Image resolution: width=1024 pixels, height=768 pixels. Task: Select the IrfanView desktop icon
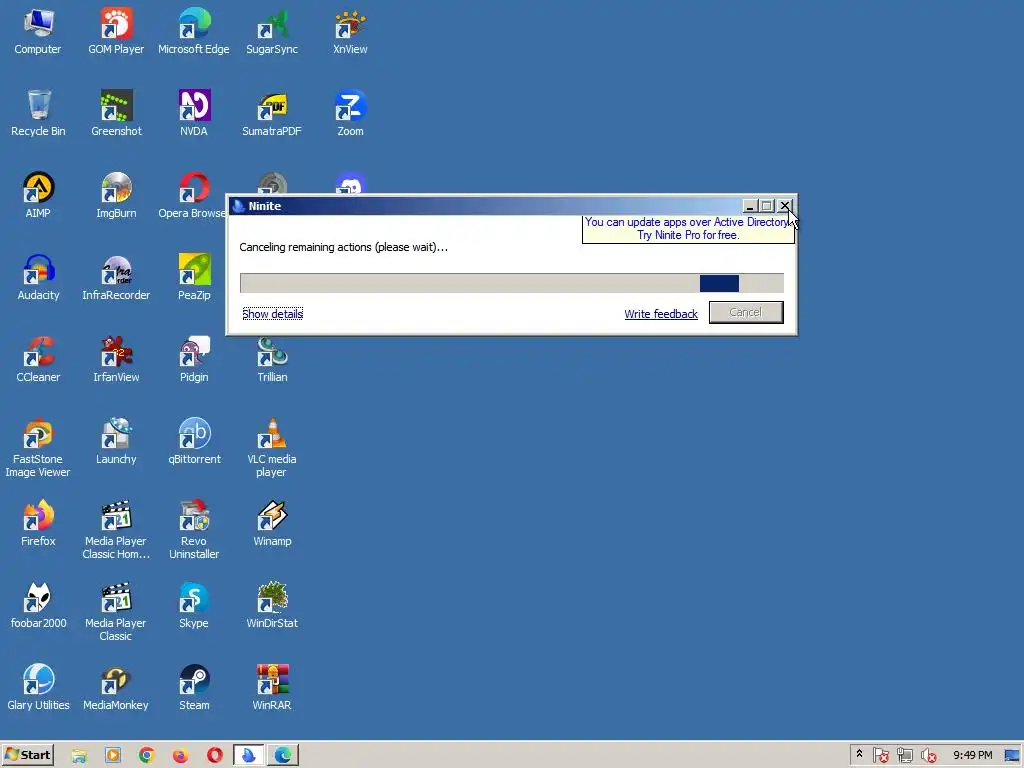(x=116, y=359)
